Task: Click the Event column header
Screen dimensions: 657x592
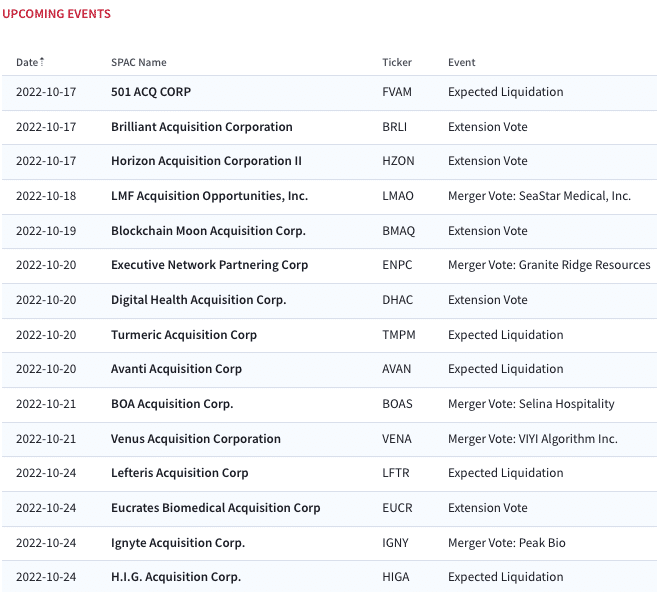Action: (461, 62)
